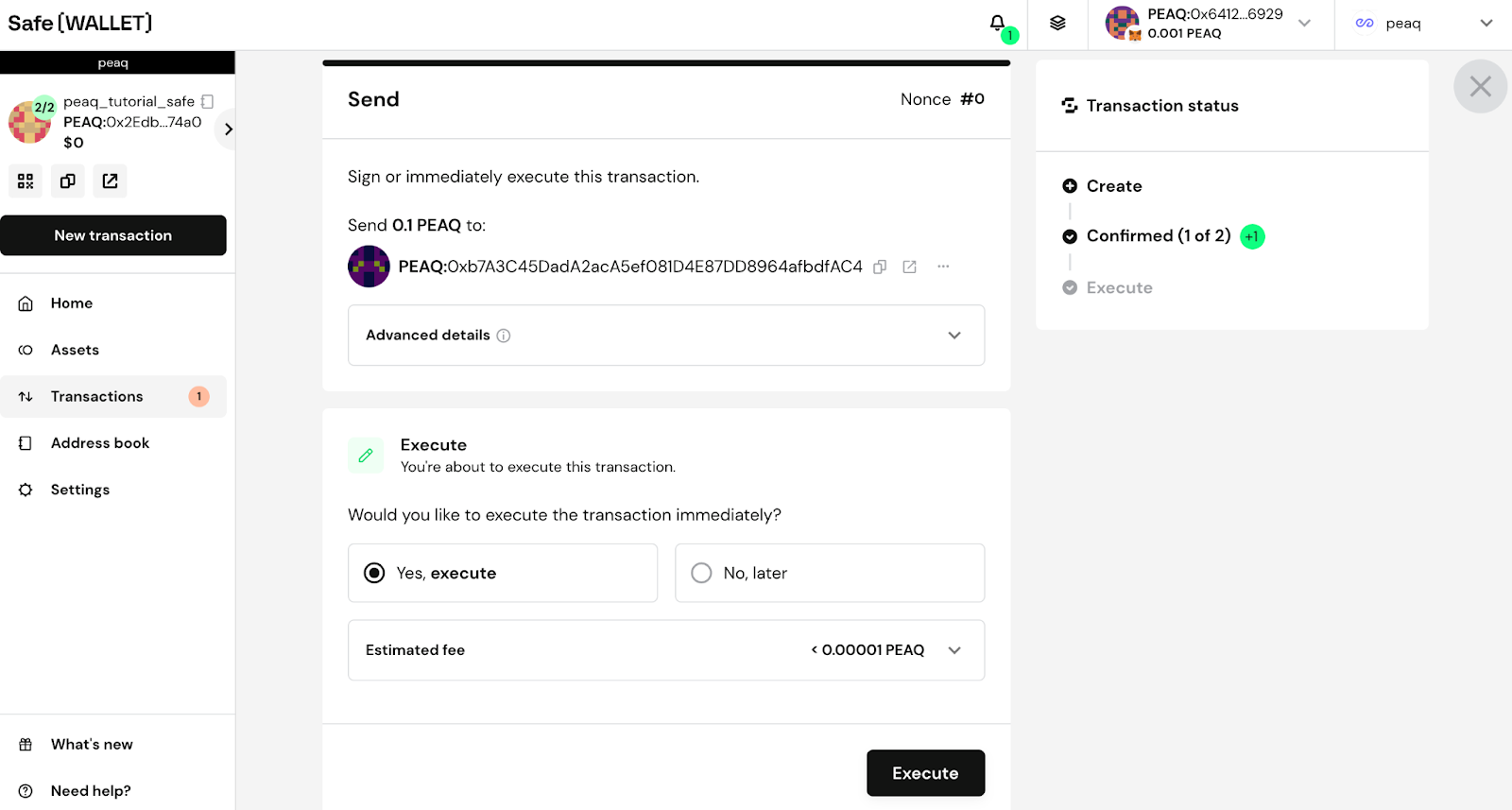Screen dimensions: 1512x810
Task: Go to the Transactions section
Action: 96,396
